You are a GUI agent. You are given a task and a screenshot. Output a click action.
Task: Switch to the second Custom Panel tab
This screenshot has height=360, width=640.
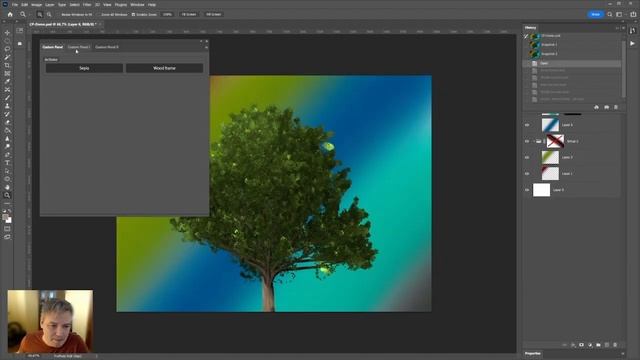79,47
